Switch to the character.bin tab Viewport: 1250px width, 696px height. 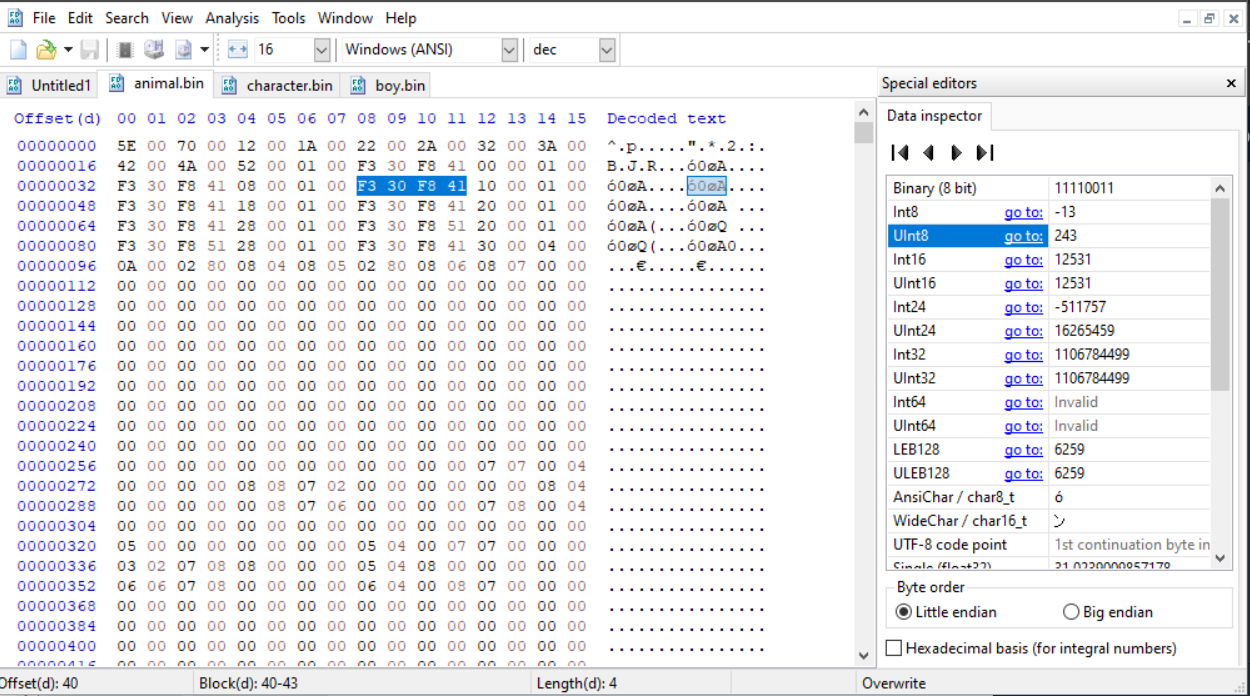(277, 85)
